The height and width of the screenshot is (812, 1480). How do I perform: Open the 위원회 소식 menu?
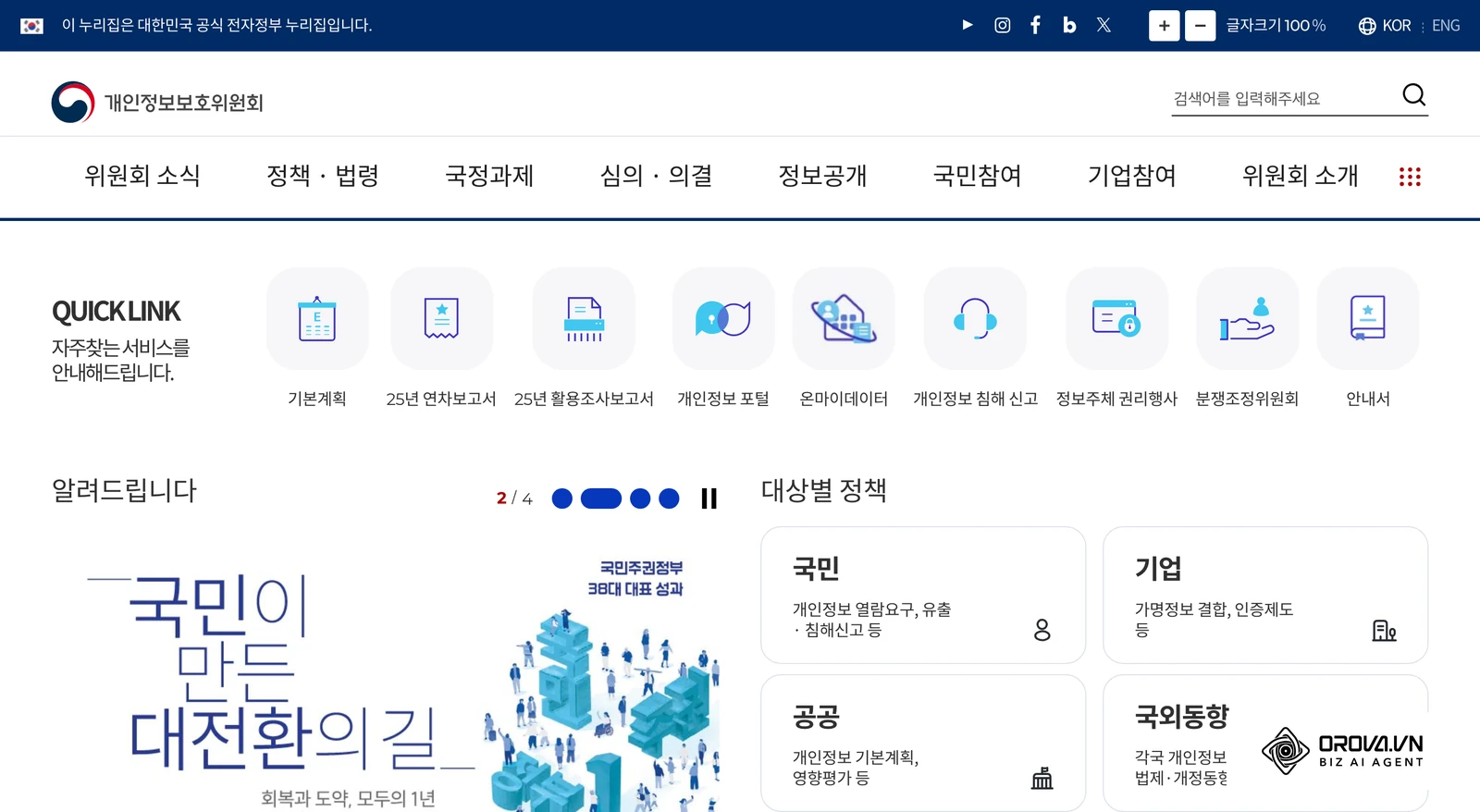pyautogui.click(x=142, y=176)
